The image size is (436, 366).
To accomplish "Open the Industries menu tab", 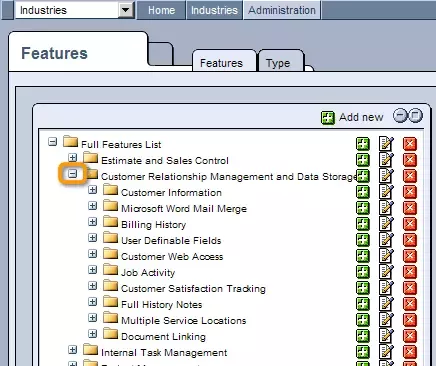I will (x=214, y=10).
